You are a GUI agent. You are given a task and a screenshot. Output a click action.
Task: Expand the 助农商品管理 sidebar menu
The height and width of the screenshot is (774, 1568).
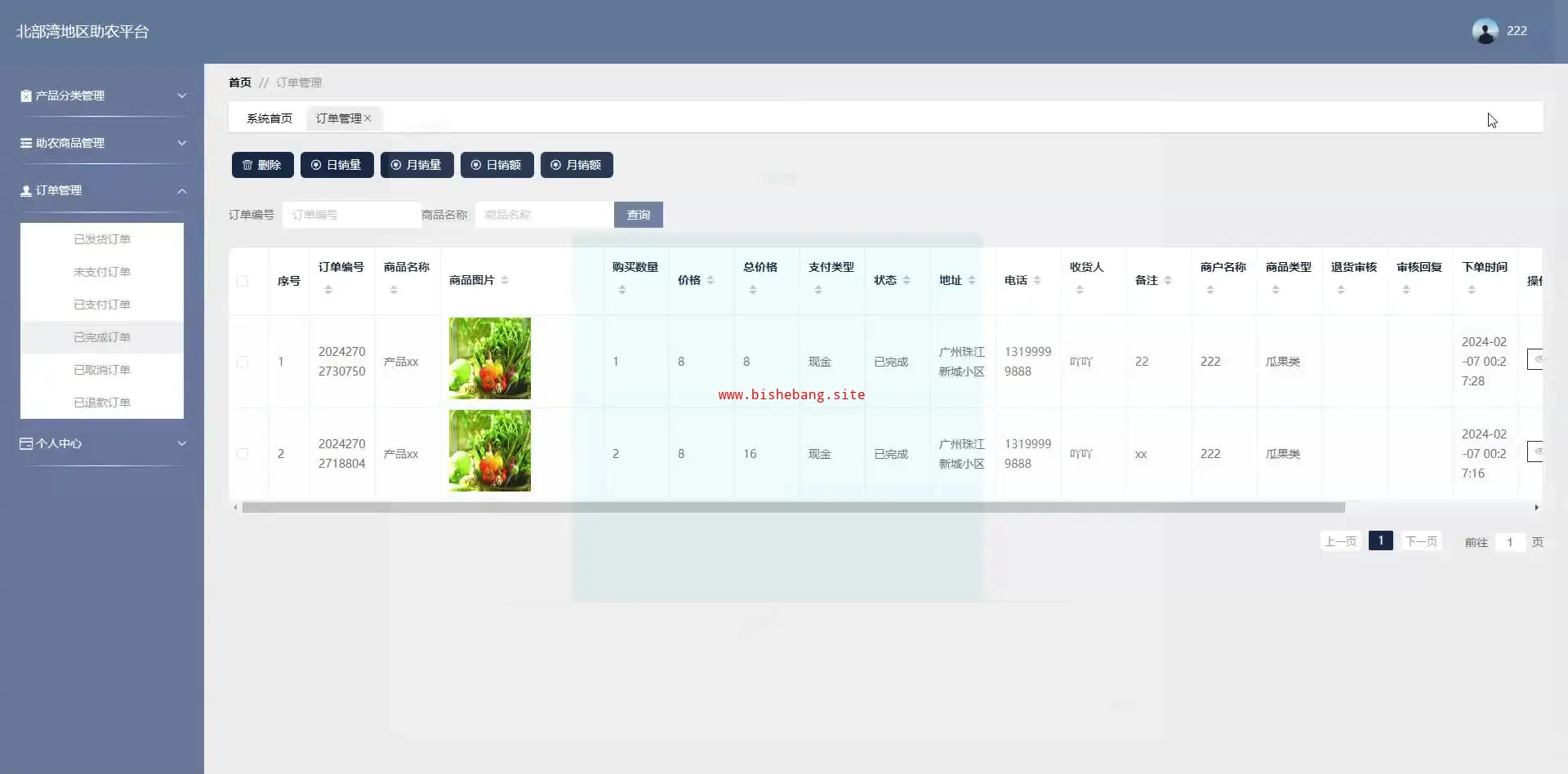103,143
